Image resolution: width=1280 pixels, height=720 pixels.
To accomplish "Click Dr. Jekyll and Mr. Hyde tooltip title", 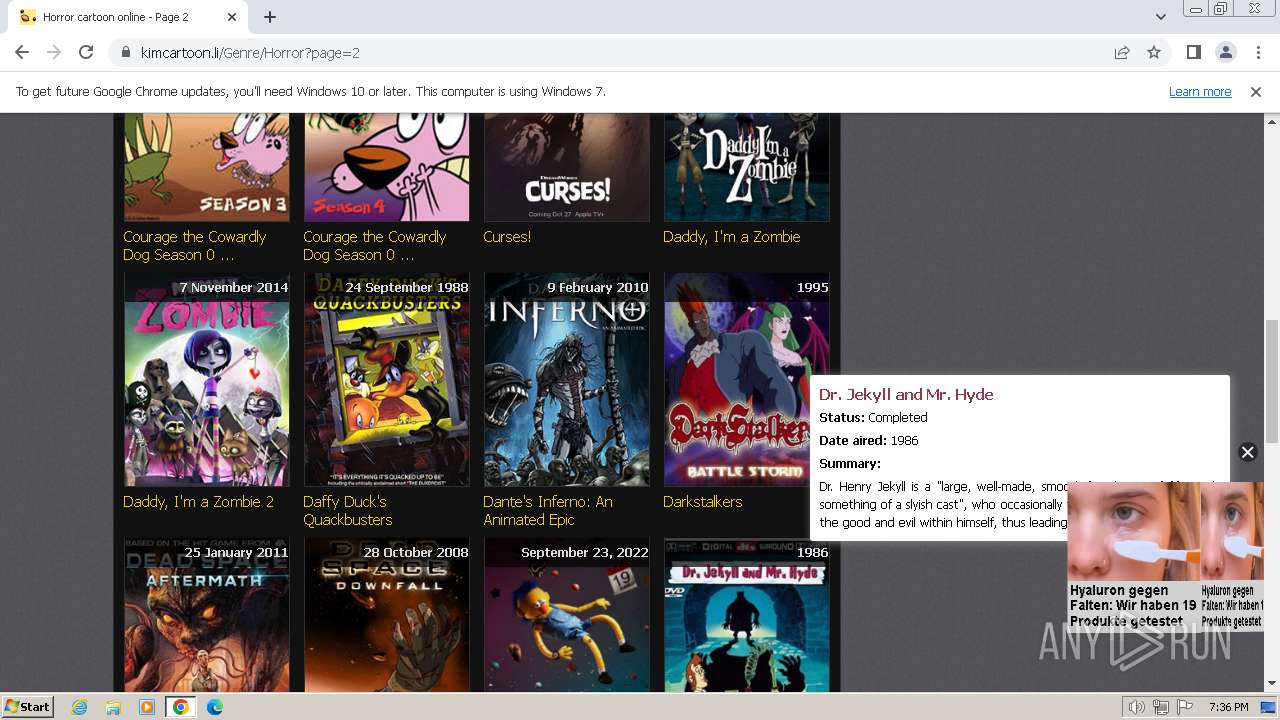I will [x=906, y=394].
